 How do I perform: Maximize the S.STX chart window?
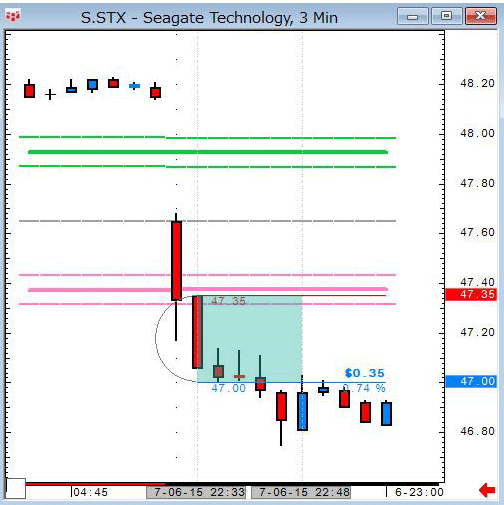[447, 16]
